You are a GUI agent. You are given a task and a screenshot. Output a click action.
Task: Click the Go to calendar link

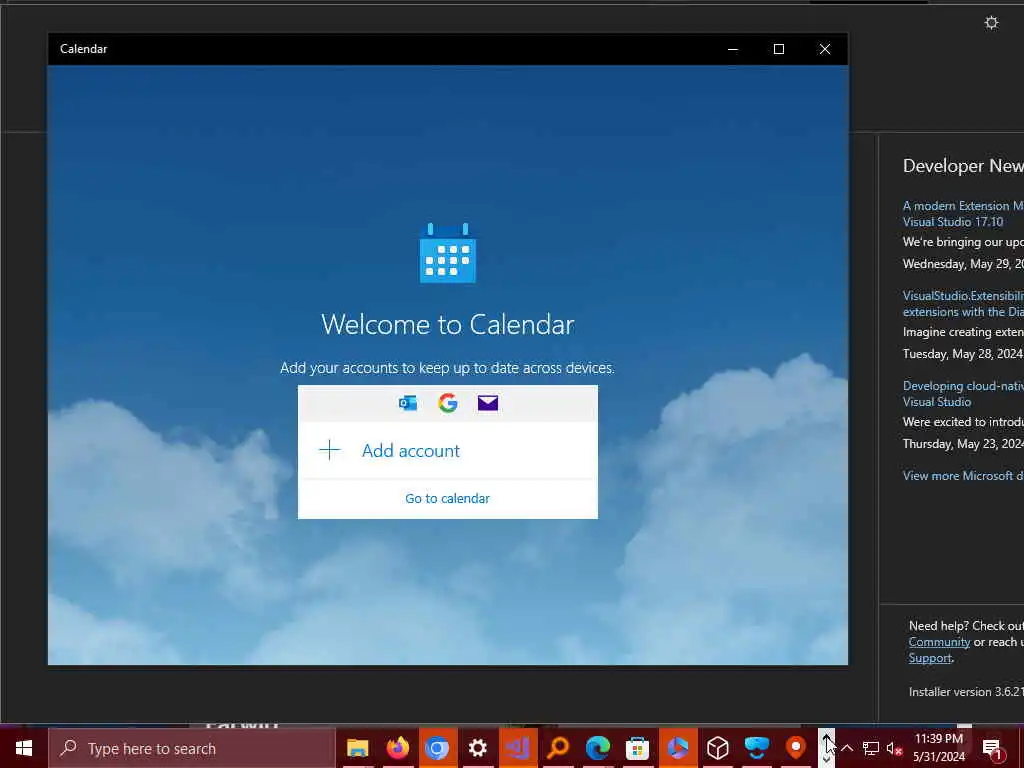click(447, 498)
